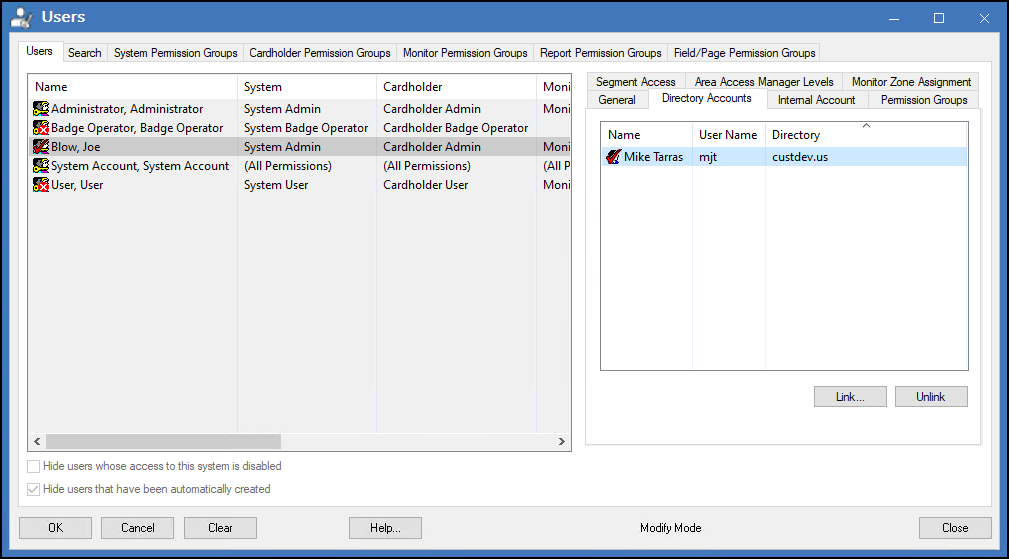Select the 'System Account, System Account' user
The image size is (1009, 559).
point(140,166)
